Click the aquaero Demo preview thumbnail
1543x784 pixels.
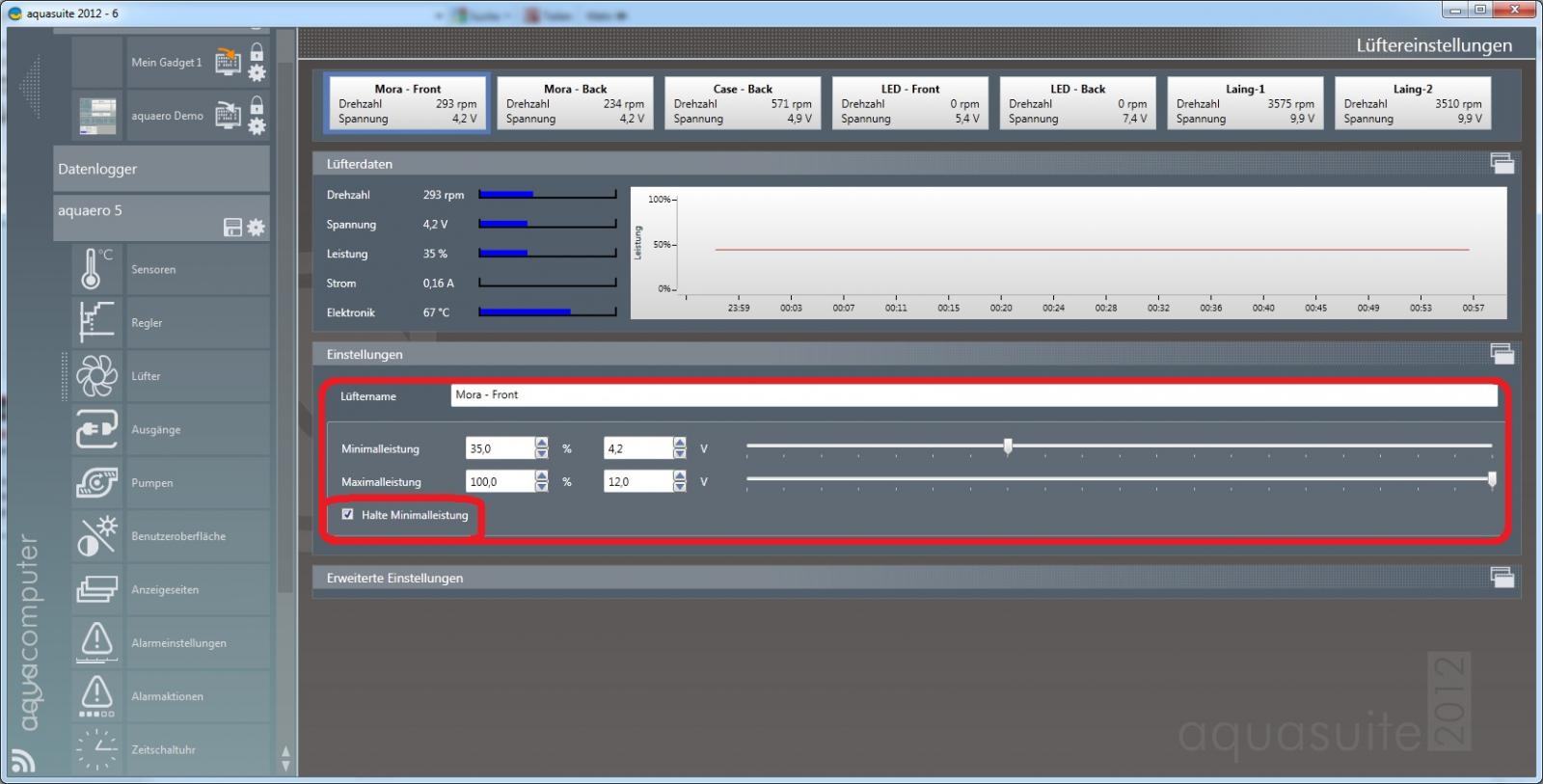(x=97, y=116)
